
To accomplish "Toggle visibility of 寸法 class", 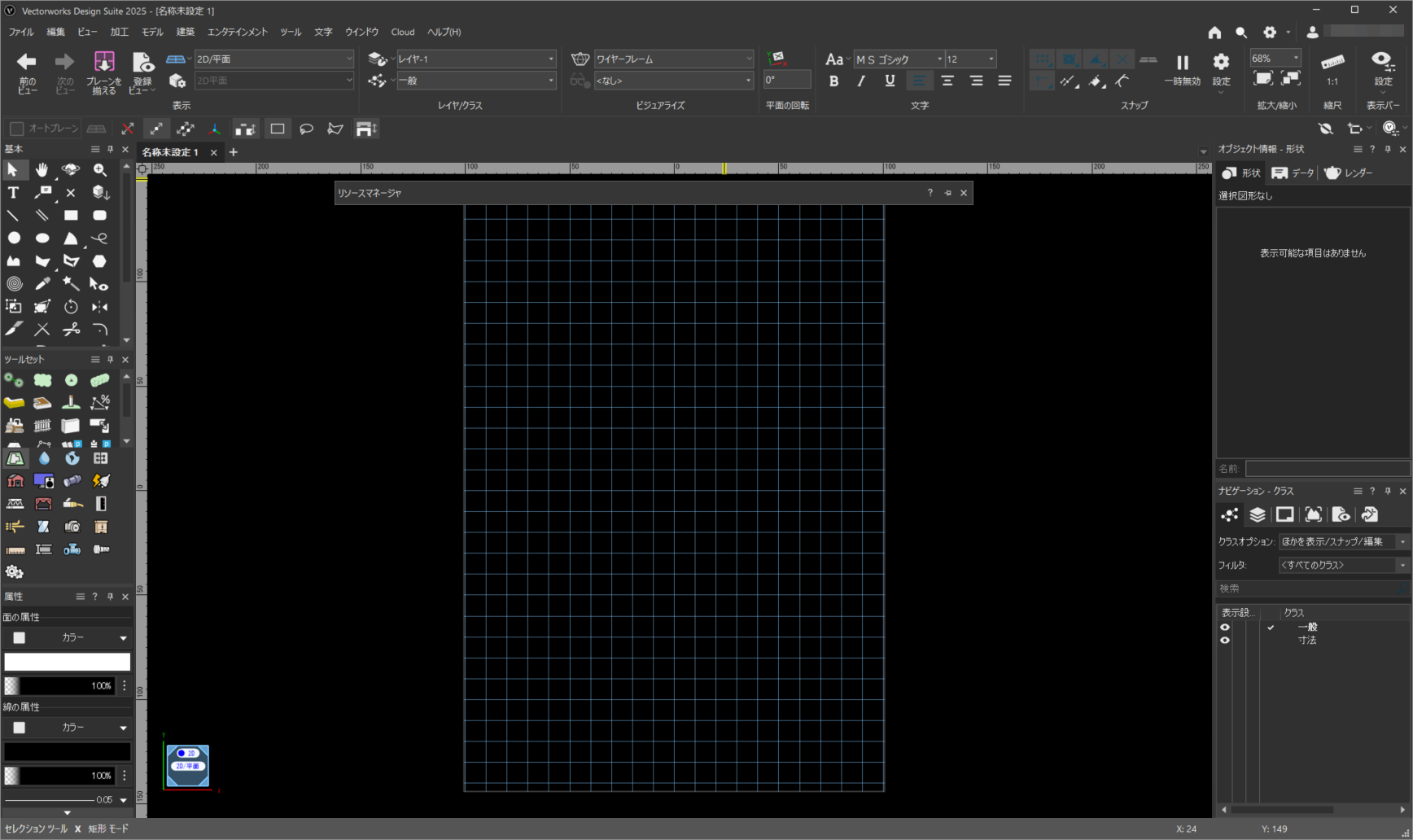I will 1224,640.
